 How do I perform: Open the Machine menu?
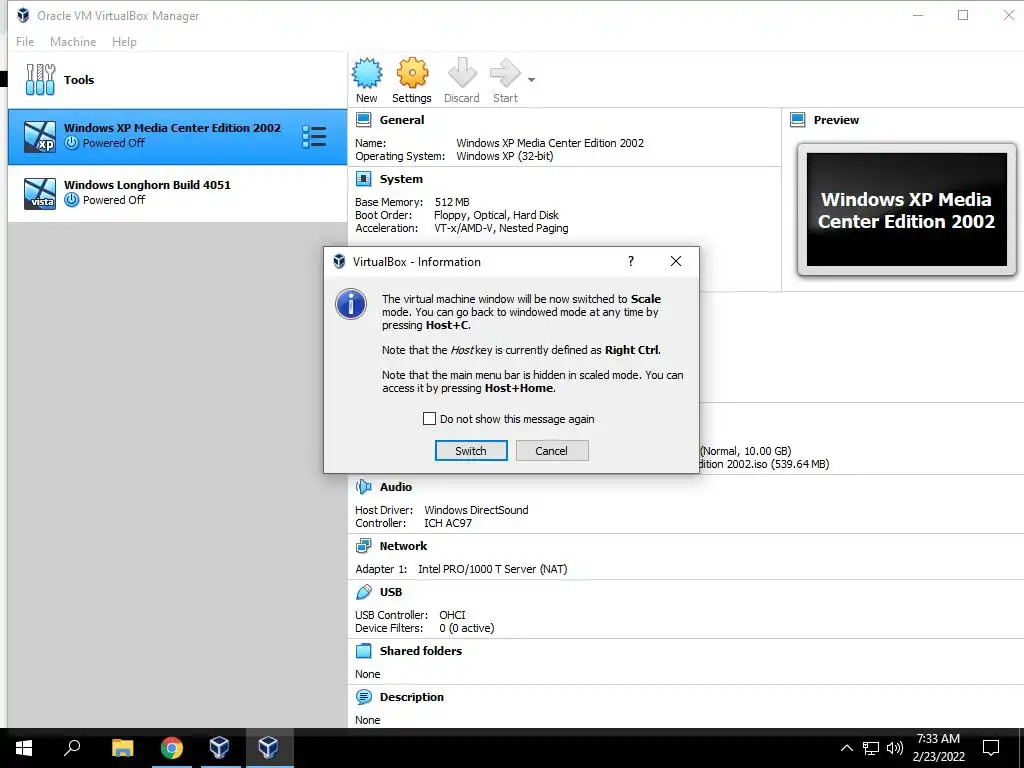point(73,42)
